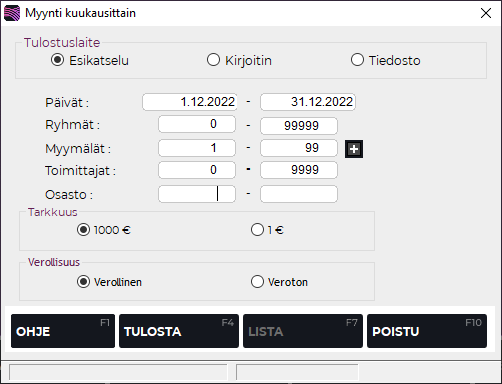502x384 pixels.
Task: Focus the second Osasto field
Action: pos(299,194)
